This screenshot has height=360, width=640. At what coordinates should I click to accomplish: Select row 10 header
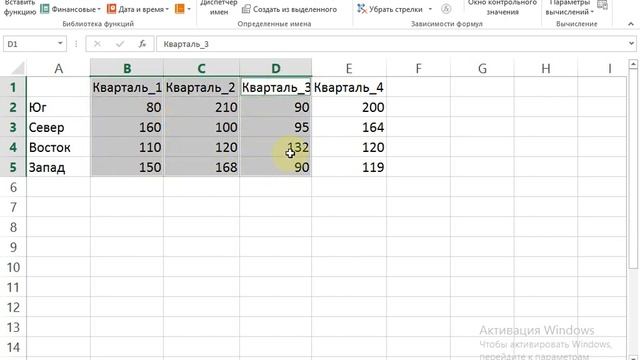pyautogui.click(x=13, y=267)
